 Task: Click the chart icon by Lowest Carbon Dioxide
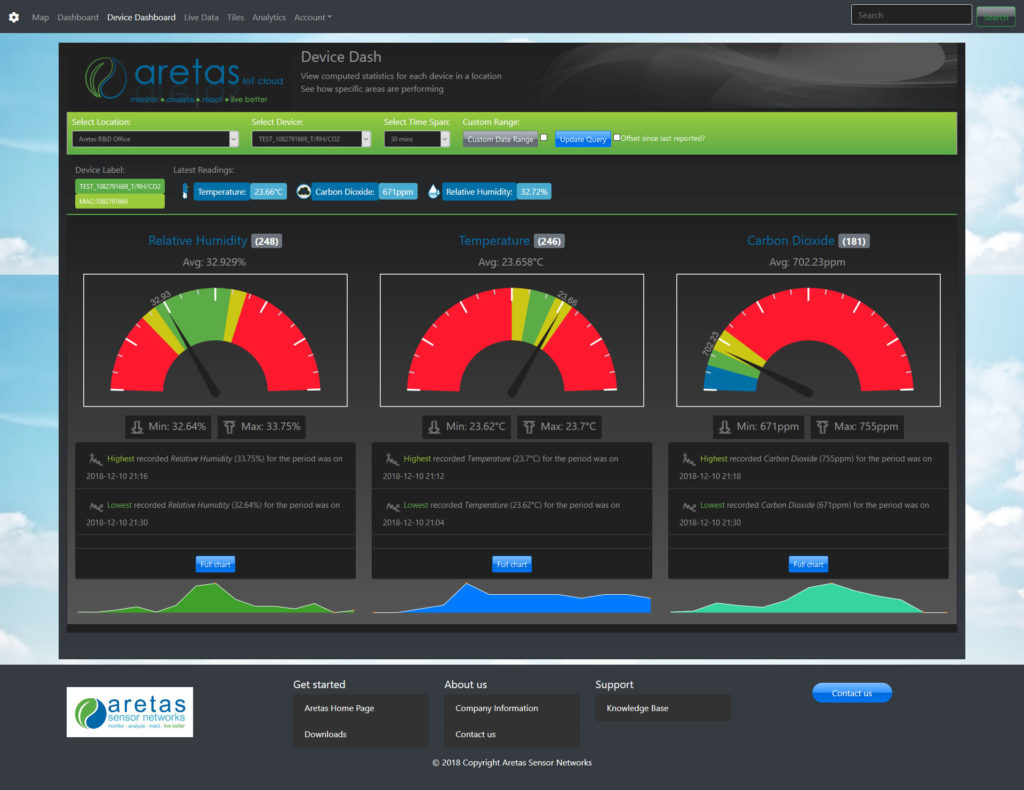click(x=689, y=506)
